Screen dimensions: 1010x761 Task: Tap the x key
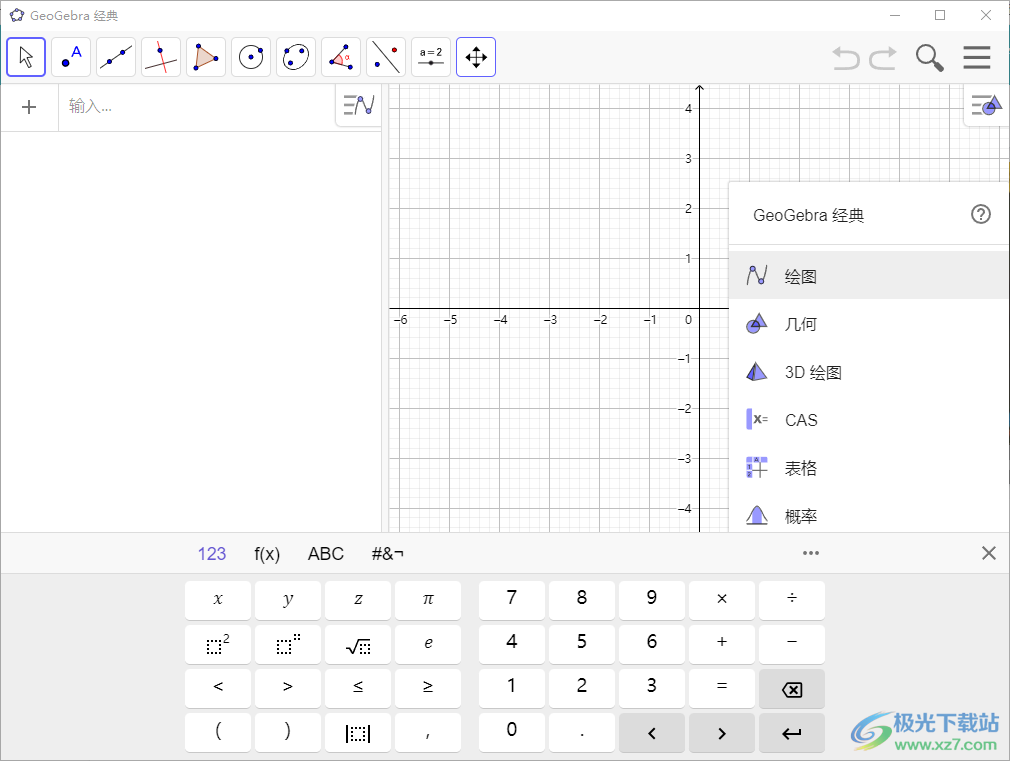point(218,600)
